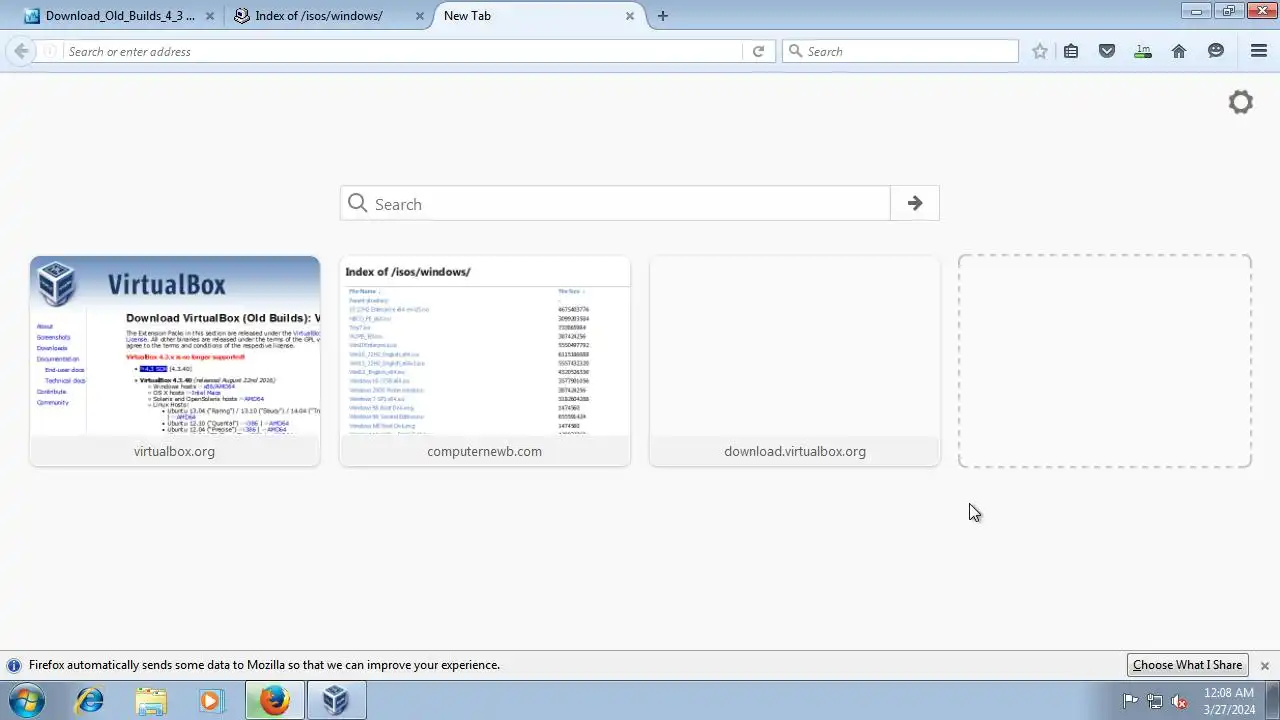Screen dimensions: 1280x720
Task: Click the info icon in notification bar
Action: point(14,665)
